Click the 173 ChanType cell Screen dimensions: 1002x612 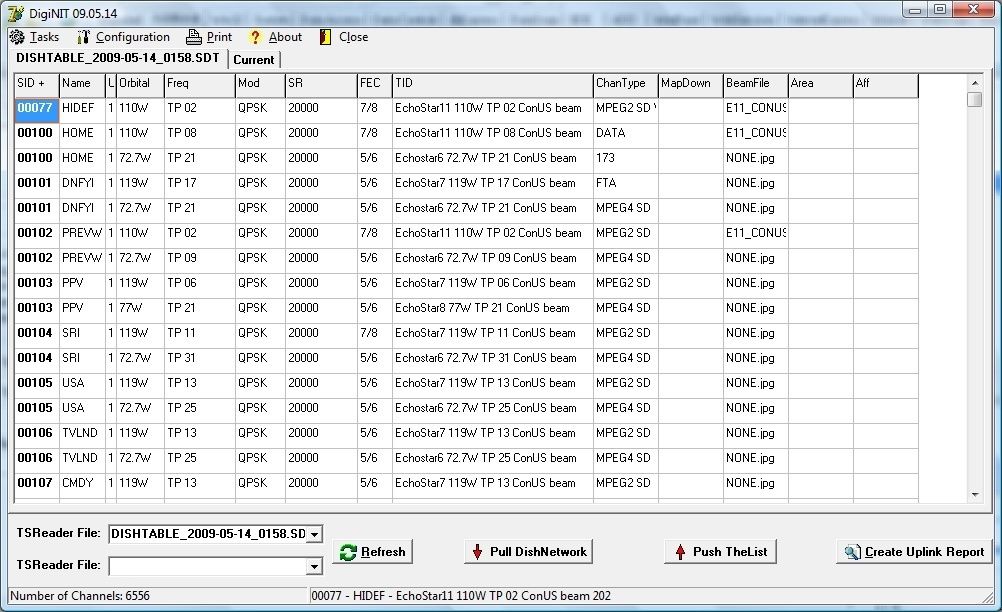point(626,158)
